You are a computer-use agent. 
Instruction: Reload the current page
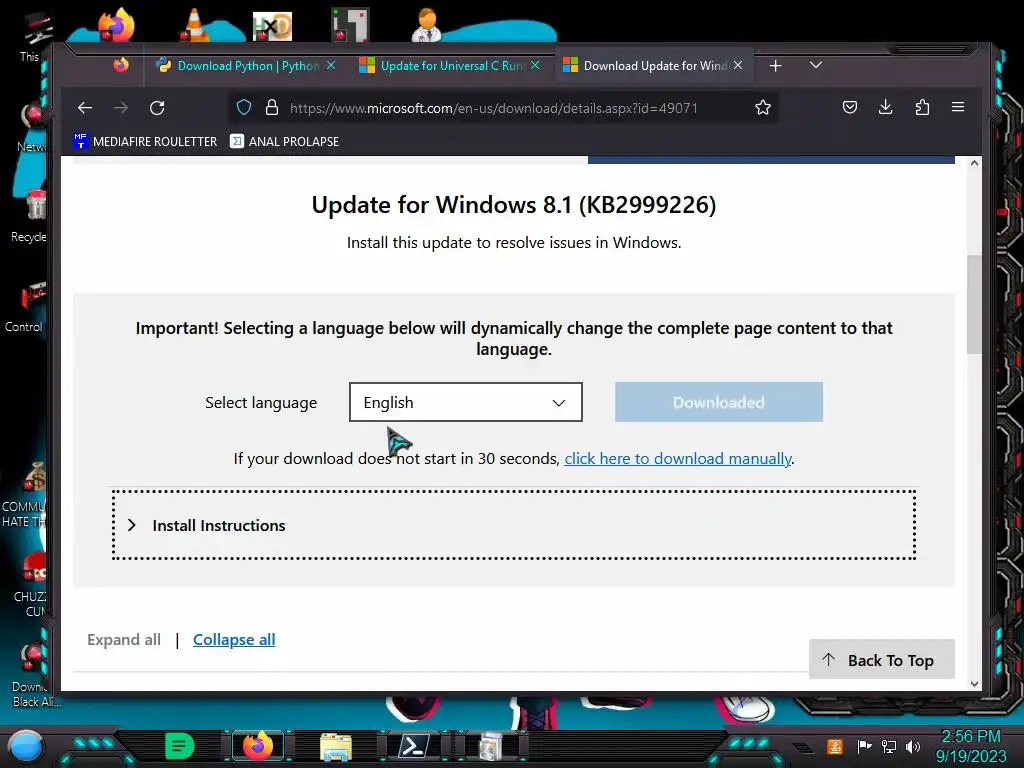coord(157,108)
